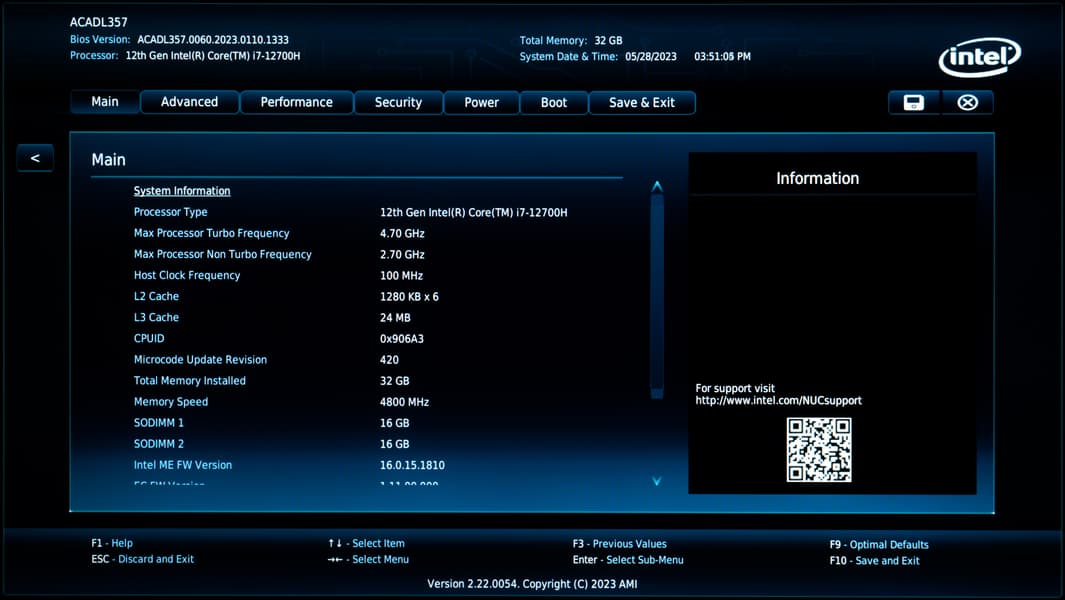Go to the Security tab

click(399, 103)
